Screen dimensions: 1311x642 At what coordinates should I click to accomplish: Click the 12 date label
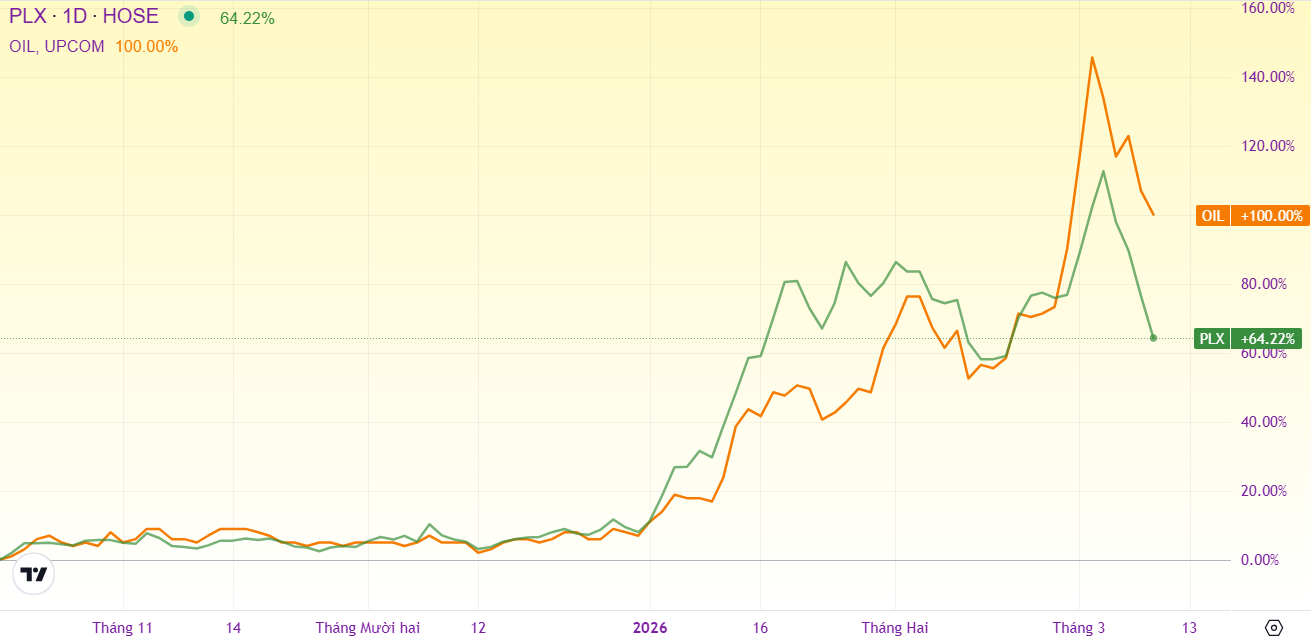(x=478, y=628)
